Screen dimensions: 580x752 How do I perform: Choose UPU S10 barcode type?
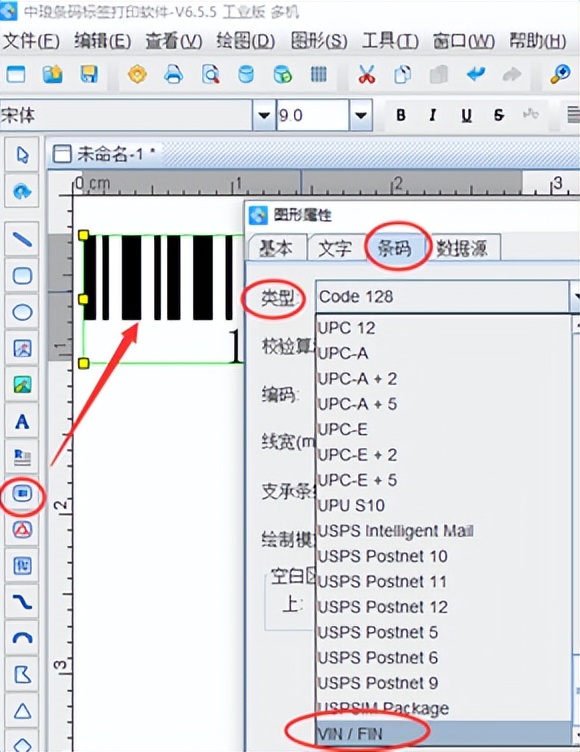[x=443, y=505]
